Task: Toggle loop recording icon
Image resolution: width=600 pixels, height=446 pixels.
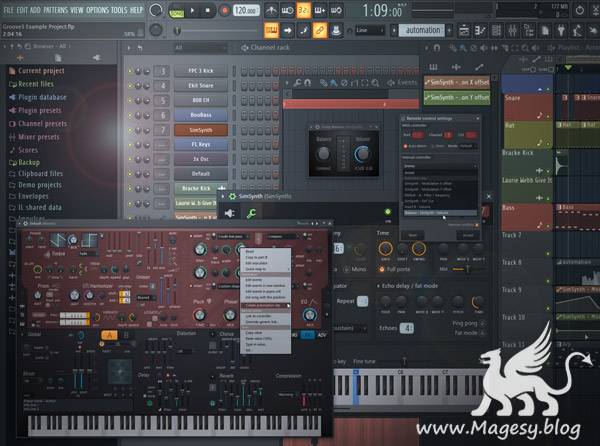Action: coord(336,10)
